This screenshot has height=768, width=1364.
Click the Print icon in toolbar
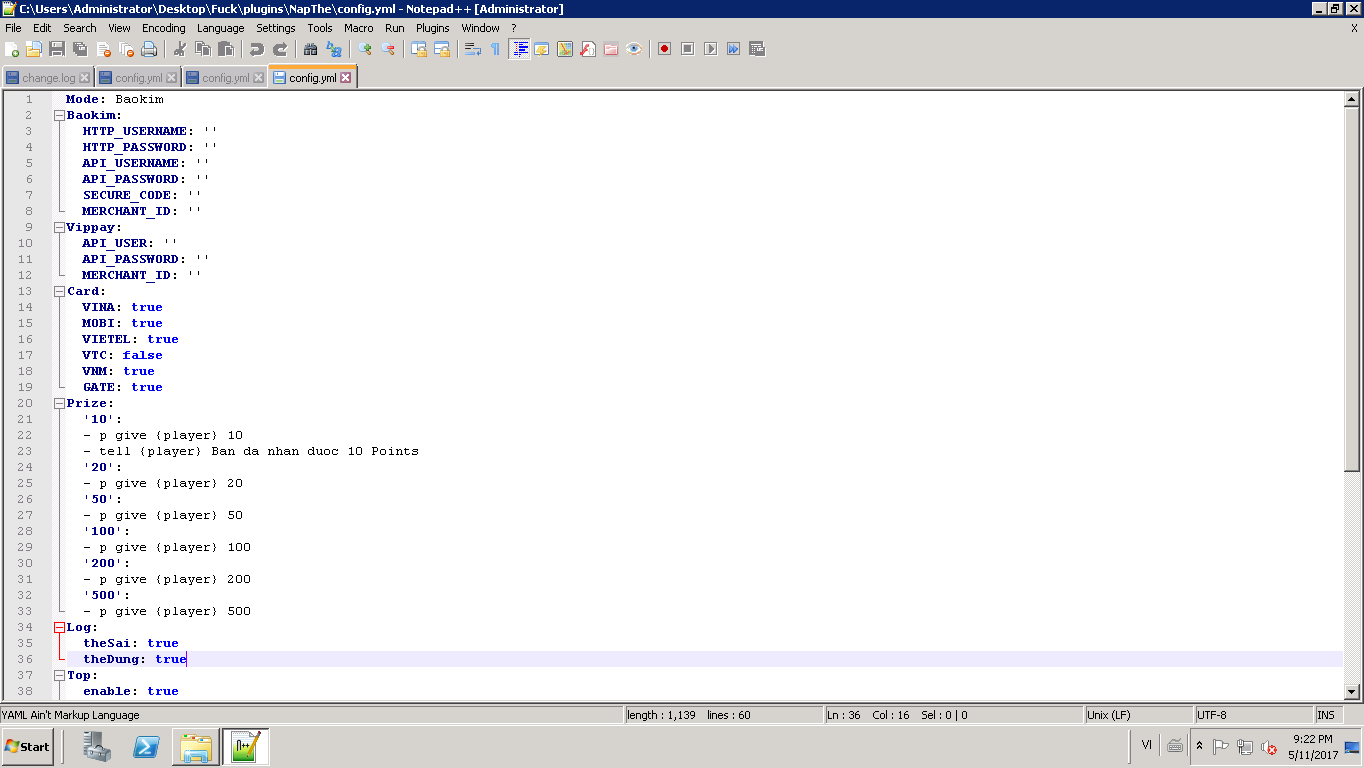pos(149,49)
